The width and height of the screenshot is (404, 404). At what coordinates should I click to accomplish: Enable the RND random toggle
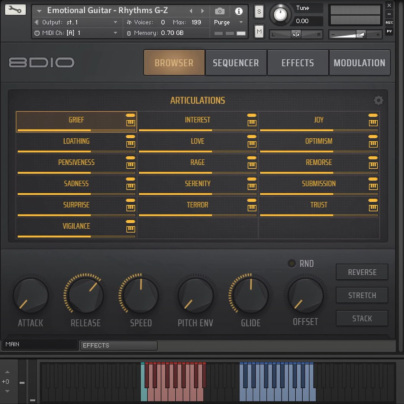292,263
